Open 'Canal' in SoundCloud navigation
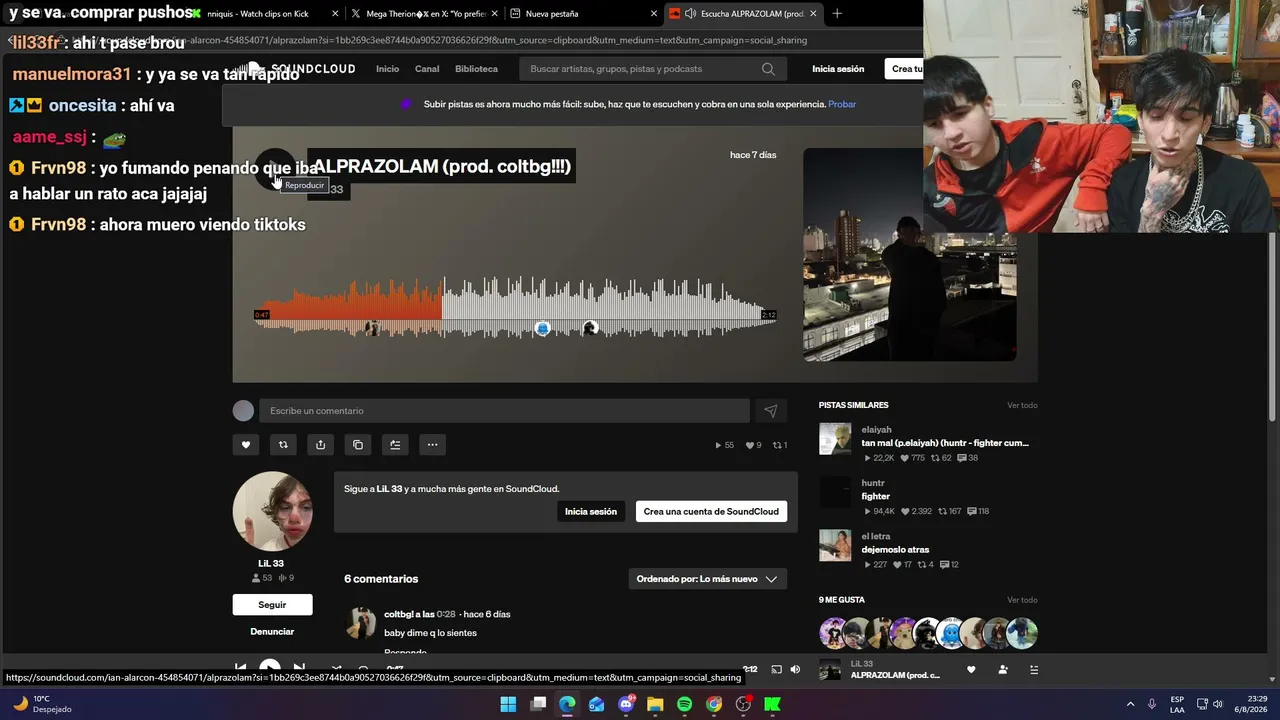 (x=427, y=69)
